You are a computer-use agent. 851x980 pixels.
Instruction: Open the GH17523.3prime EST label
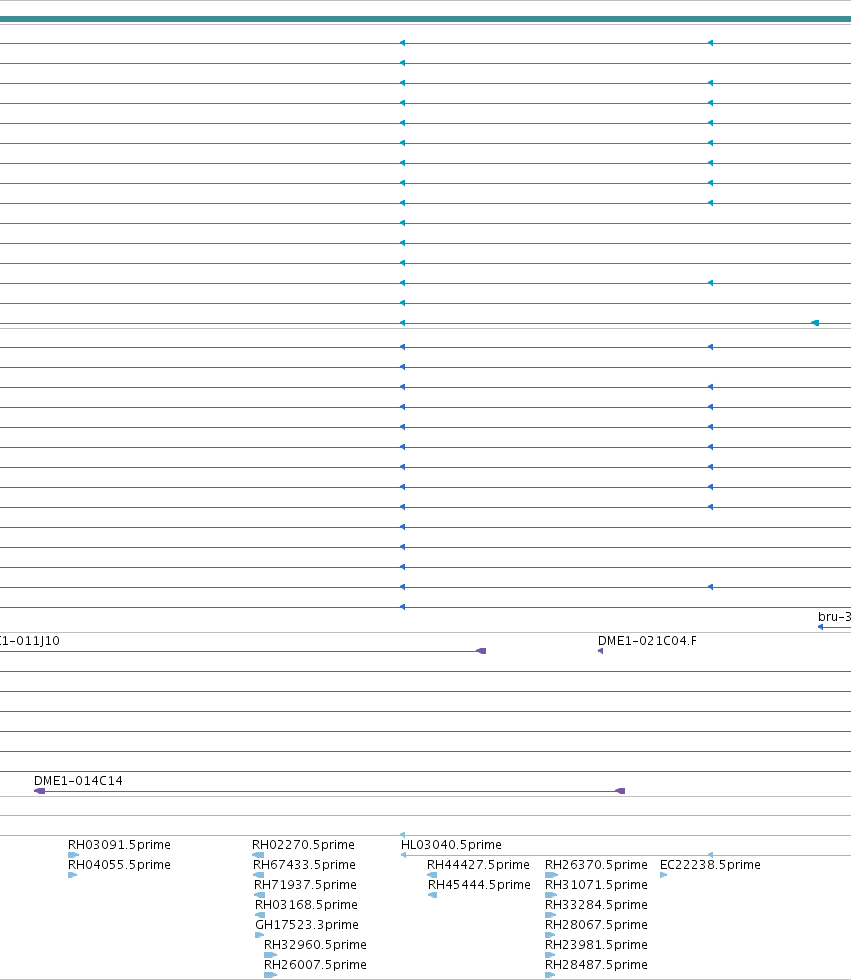[307, 925]
